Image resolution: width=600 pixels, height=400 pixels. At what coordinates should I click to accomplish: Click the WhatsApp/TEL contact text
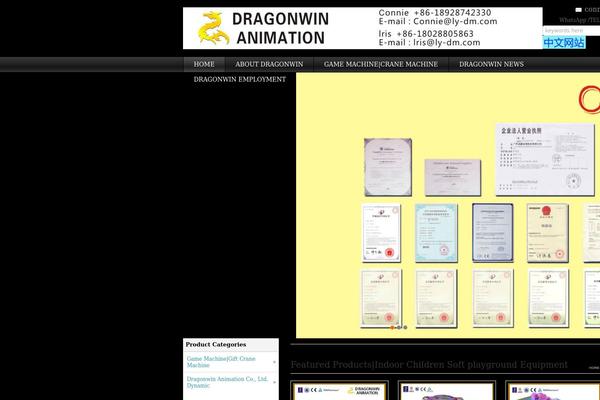(579, 20)
